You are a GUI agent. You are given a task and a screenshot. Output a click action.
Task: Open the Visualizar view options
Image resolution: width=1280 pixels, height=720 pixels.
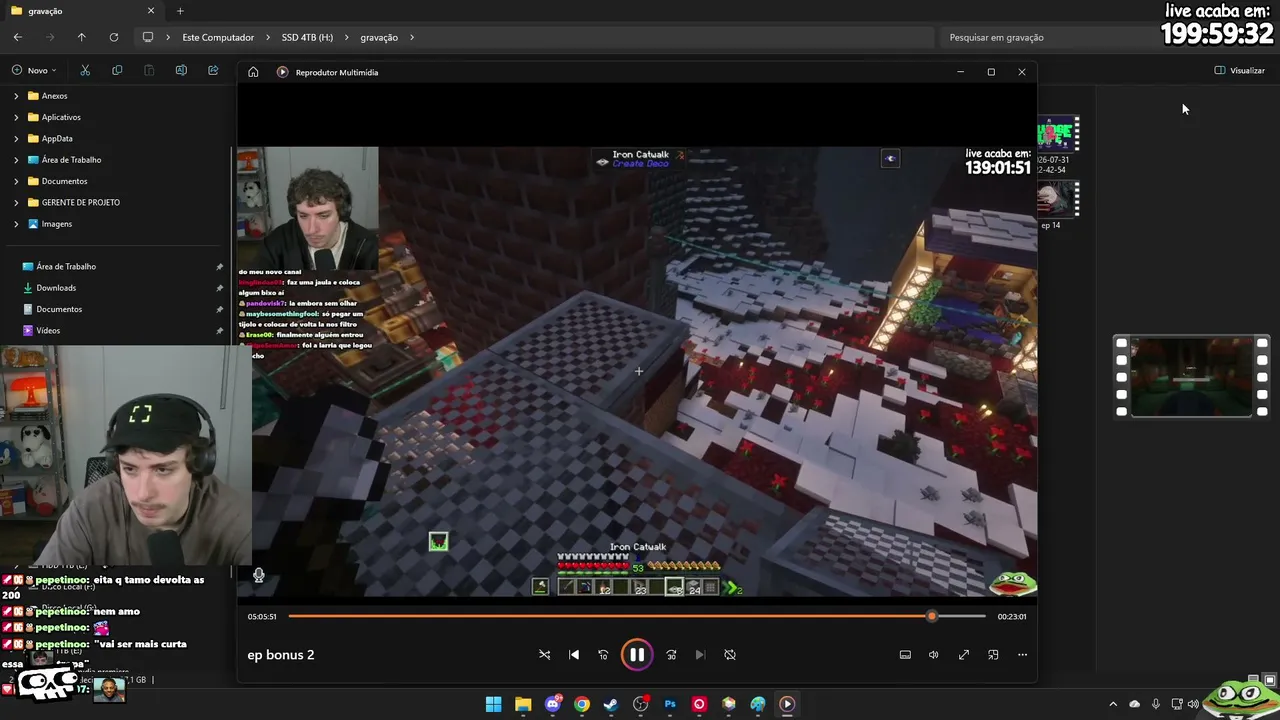point(1240,70)
